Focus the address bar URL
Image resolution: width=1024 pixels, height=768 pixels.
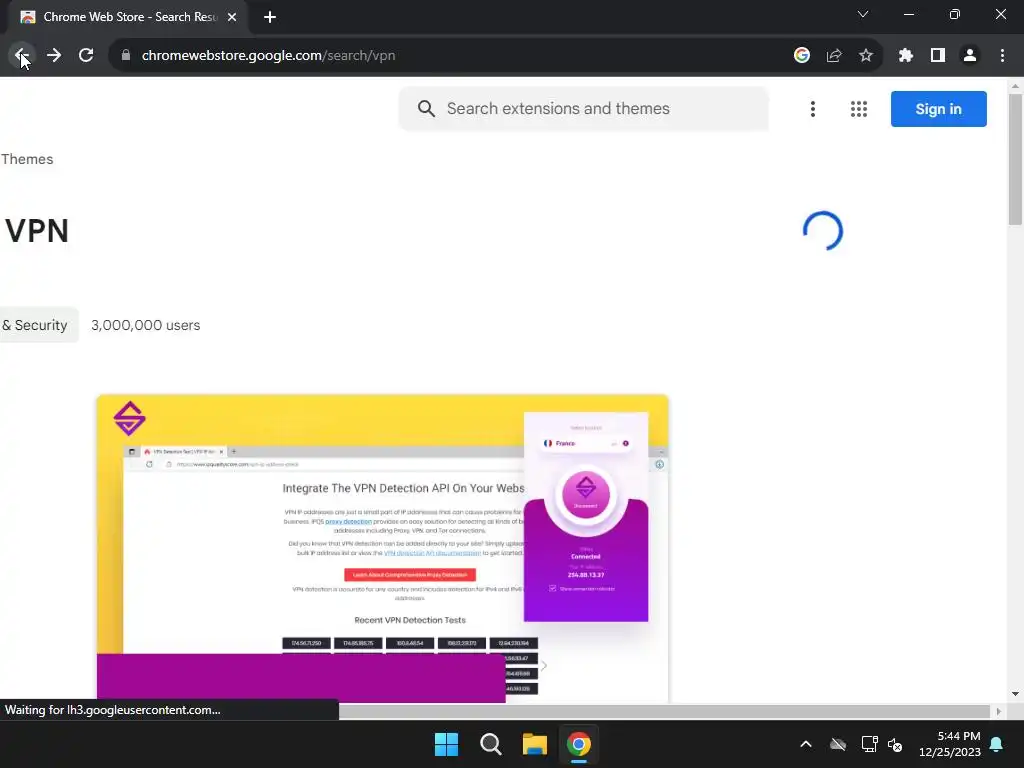click(x=268, y=56)
